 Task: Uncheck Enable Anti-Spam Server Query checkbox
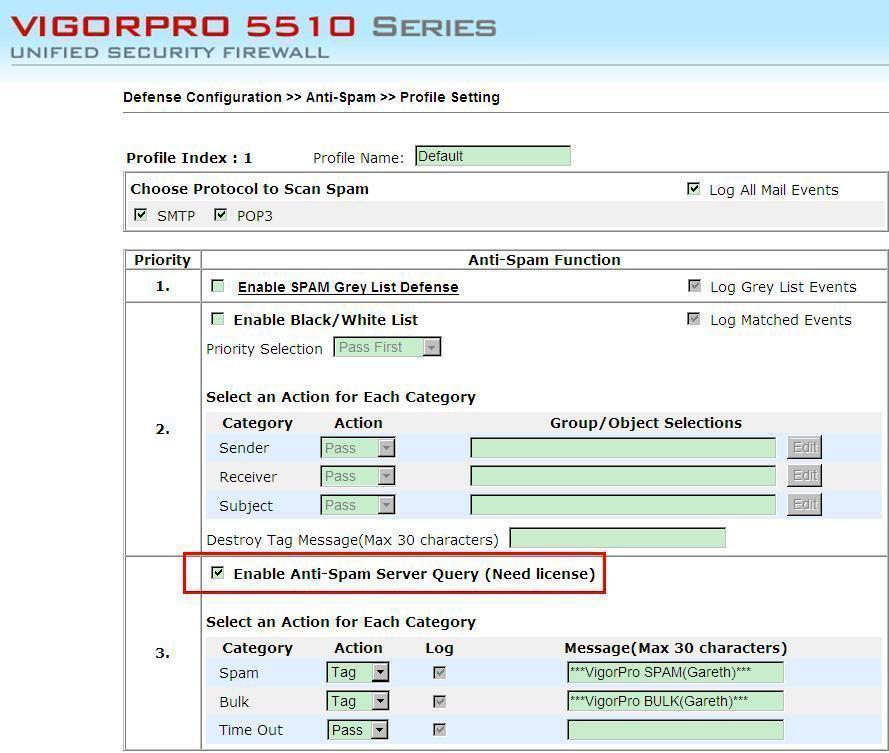point(217,573)
